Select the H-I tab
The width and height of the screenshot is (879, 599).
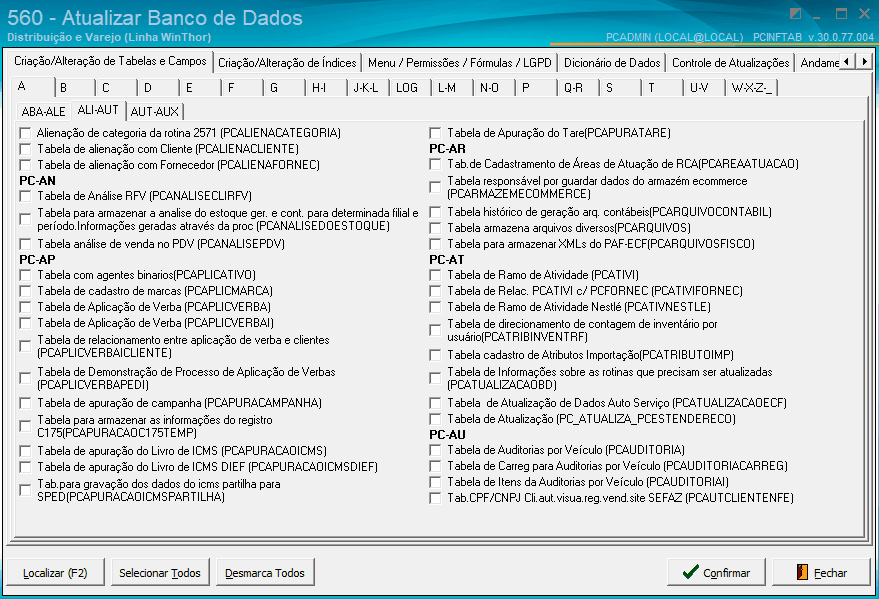(x=327, y=88)
